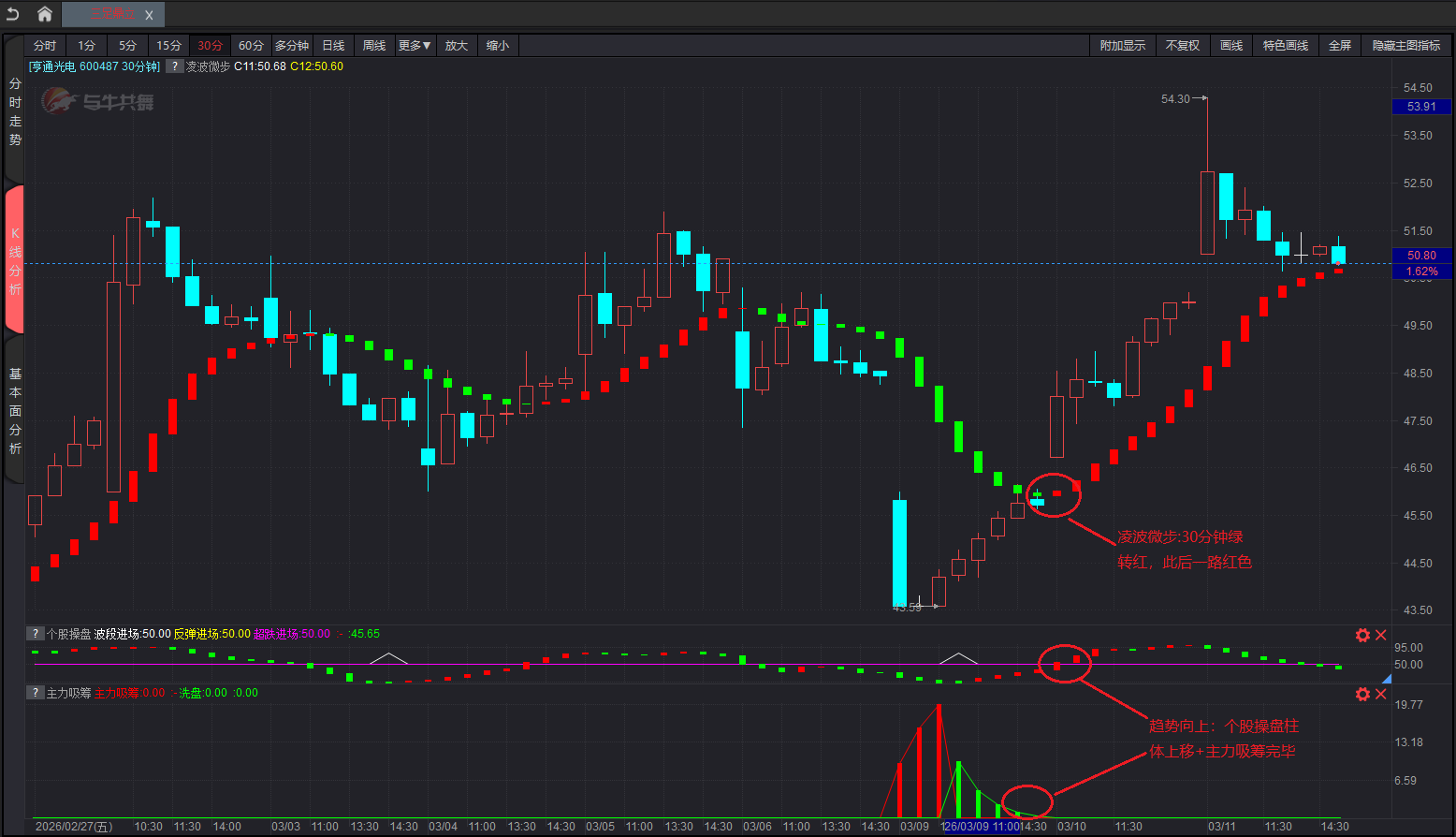The height and width of the screenshot is (837, 1456).
Task: Open the 附加显示 options menu
Action: coord(1122,46)
